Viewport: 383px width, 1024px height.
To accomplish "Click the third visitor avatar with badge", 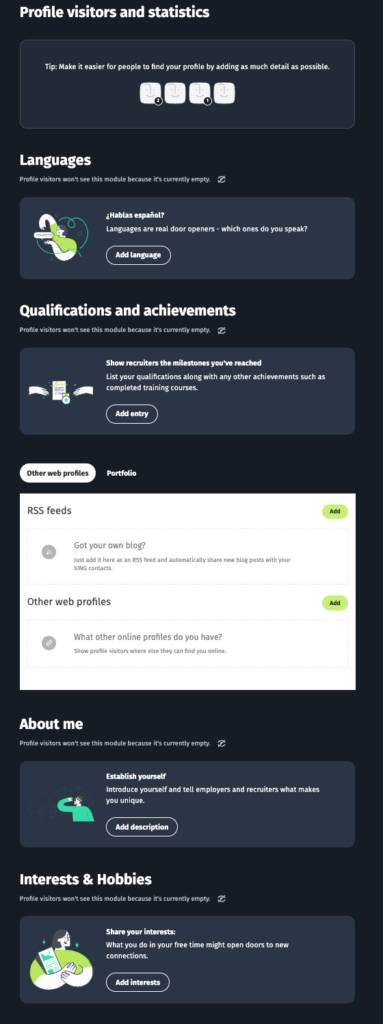I will click(199, 93).
